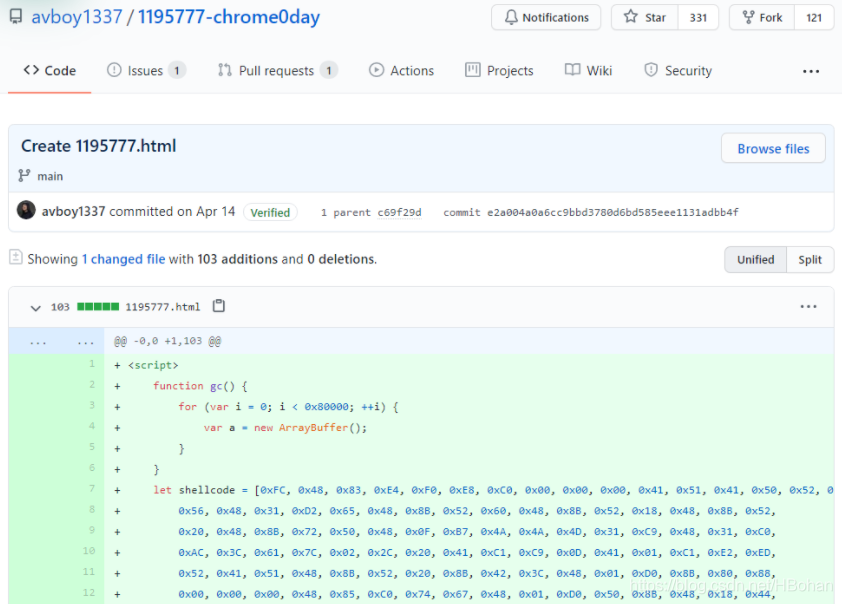The height and width of the screenshot is (604, 842).
Task: Click the hunk header @@ -0,0 +1,103 @@
Action: coord(168,341)
